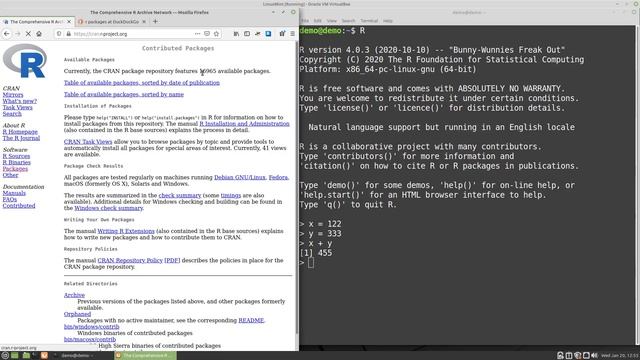Open the README link
Screen dimensions: 640x360
coord(251,320)
